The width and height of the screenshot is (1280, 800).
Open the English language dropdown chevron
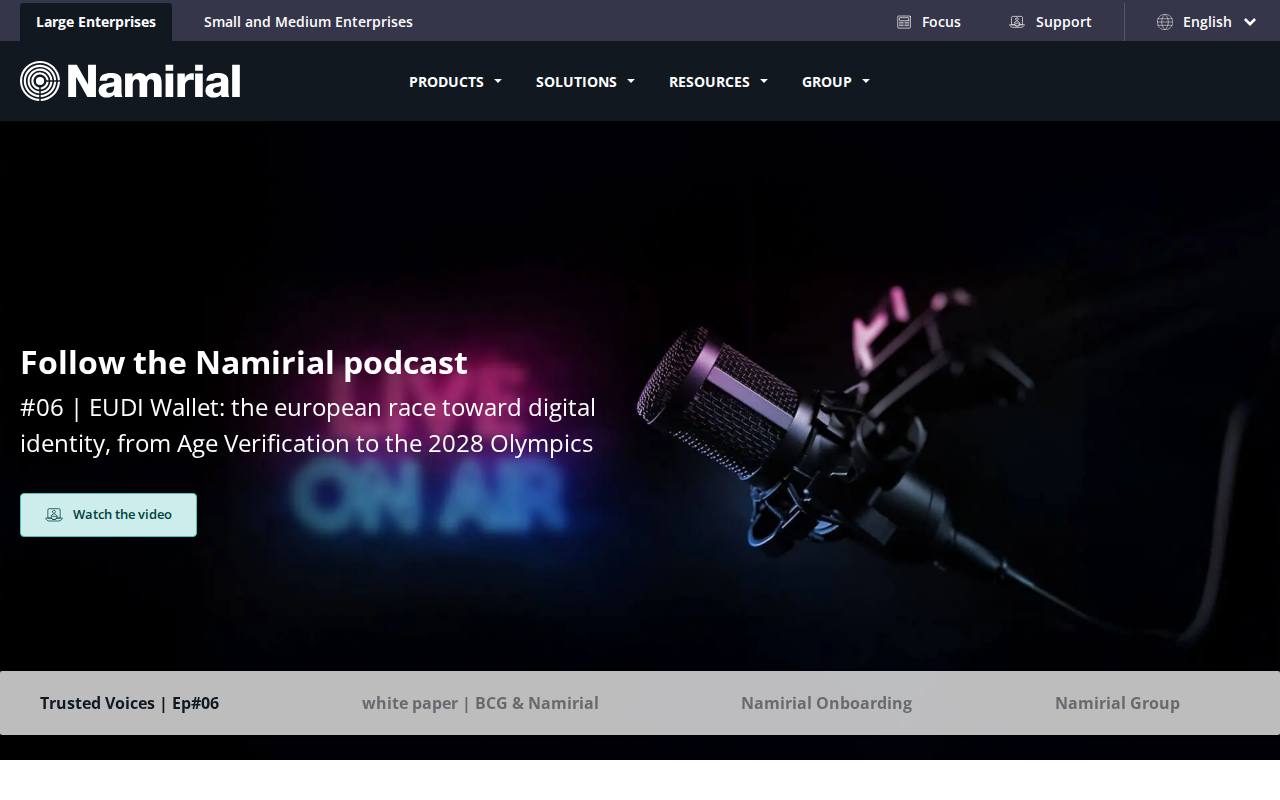coord(1250,22)
